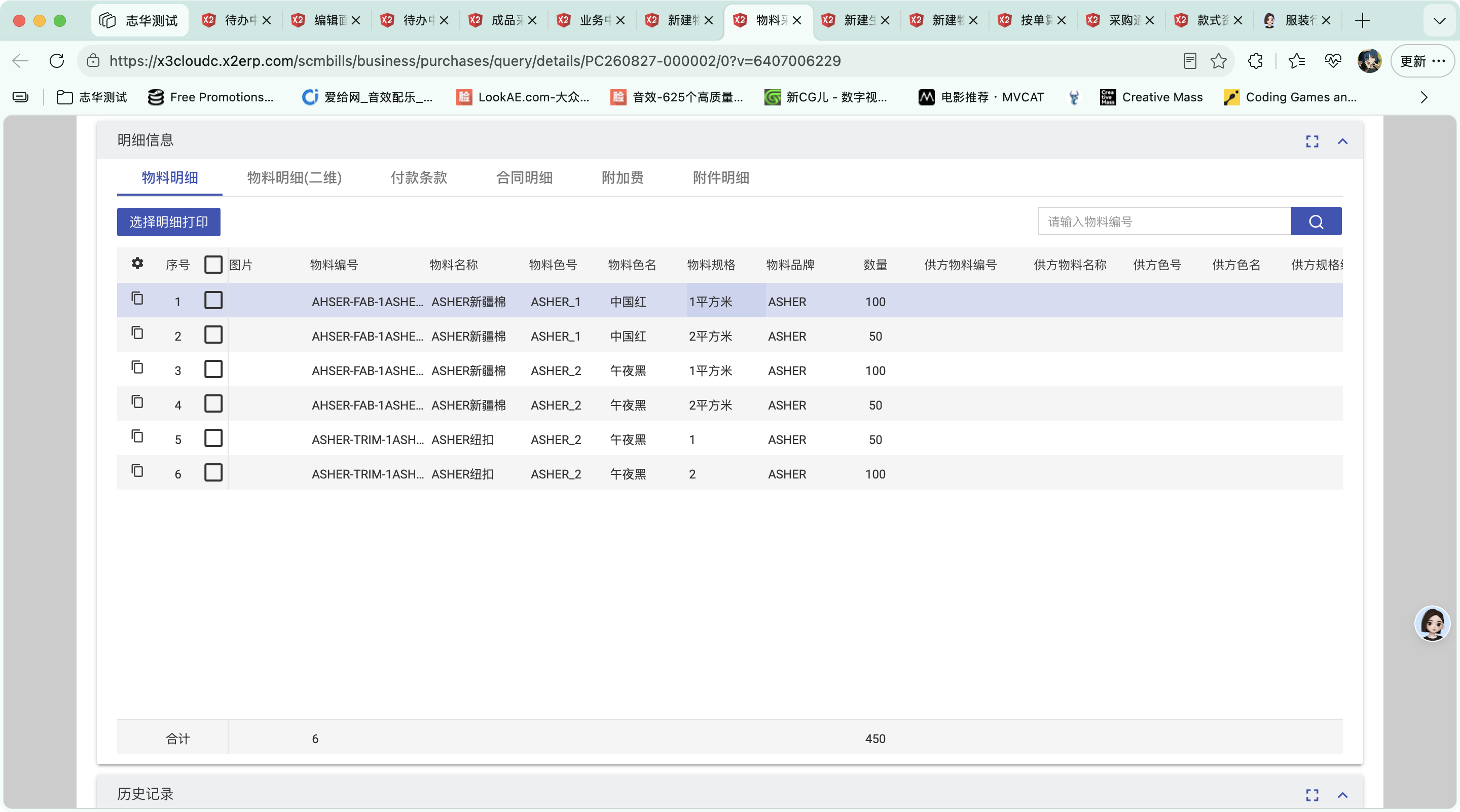Check the checkbox for row 1
Screen dimensions: 1460x812
coord(213,301)
